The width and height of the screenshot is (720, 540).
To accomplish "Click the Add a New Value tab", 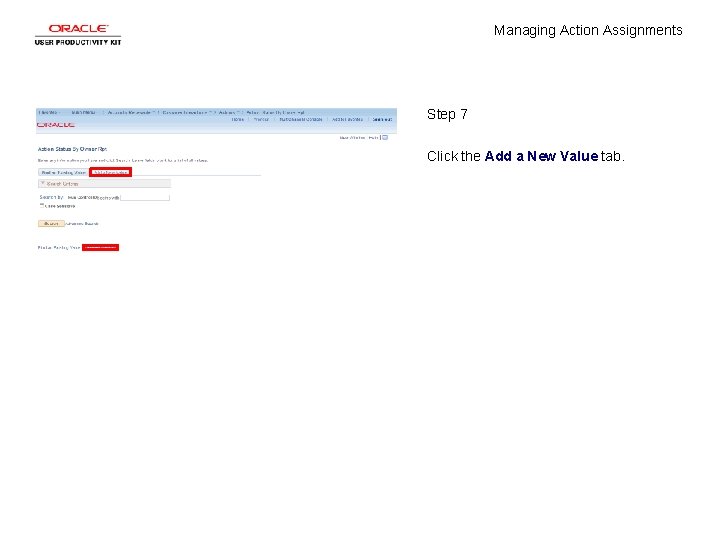I will [x=111, y=172].
